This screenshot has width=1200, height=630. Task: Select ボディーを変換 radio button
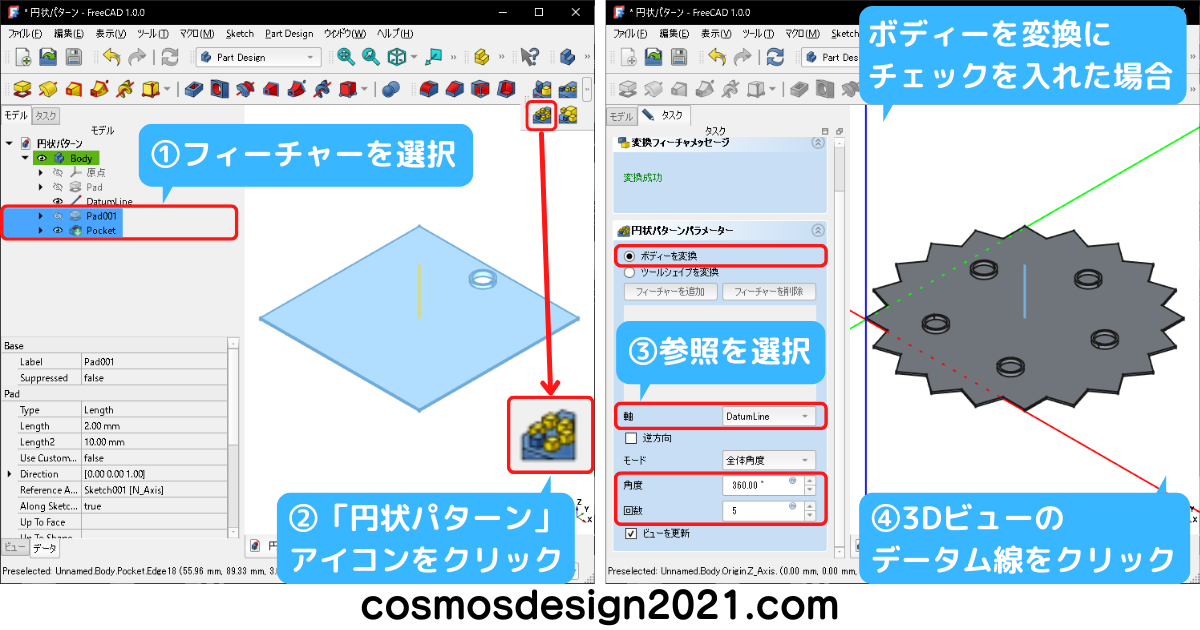point(629,256)
